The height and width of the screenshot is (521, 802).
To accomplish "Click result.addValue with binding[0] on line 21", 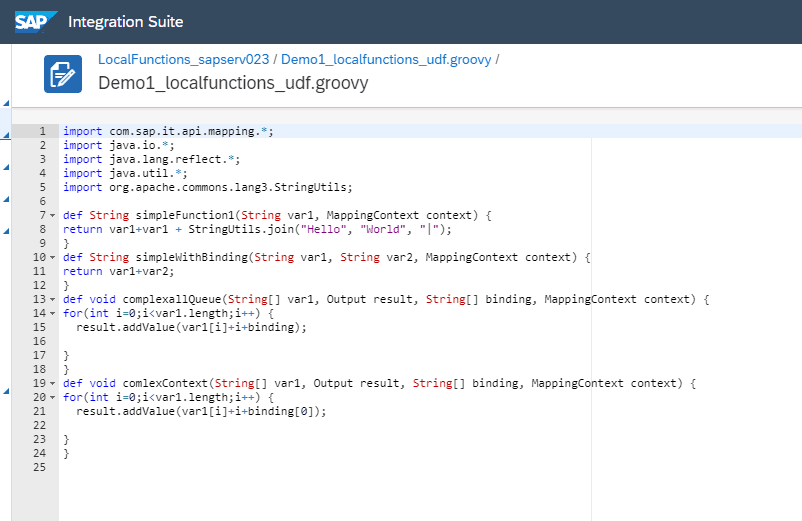I will pos(201,411).
